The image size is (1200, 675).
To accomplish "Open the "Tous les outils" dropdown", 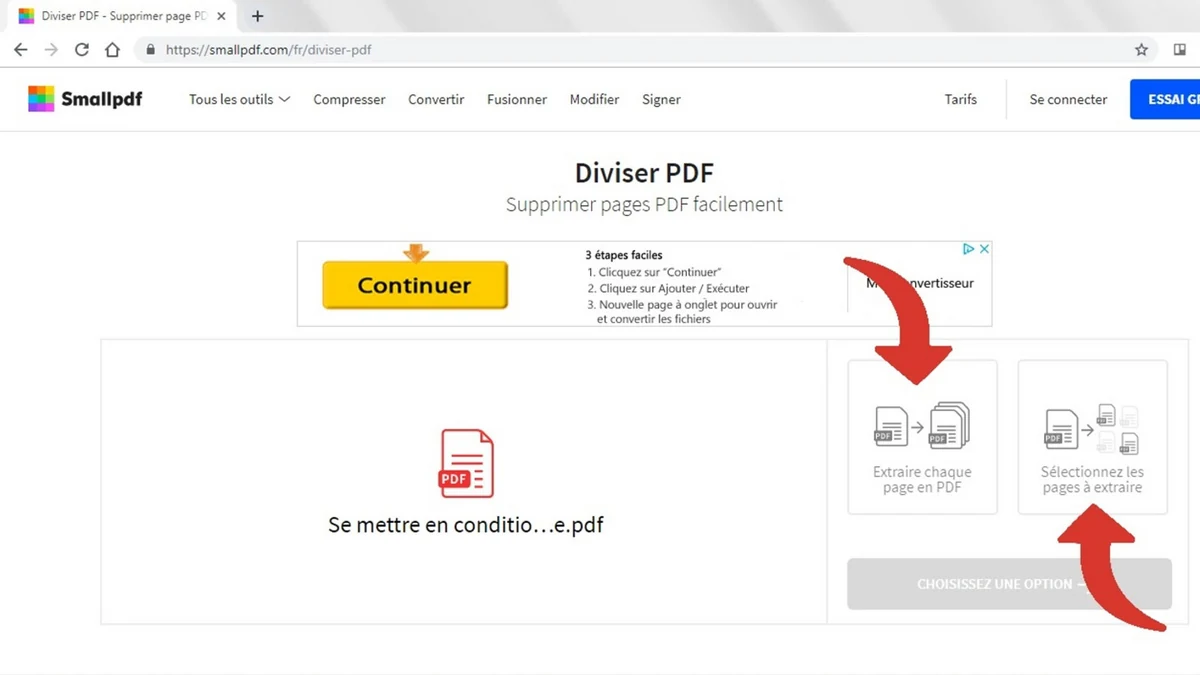I will pos(238,99).
